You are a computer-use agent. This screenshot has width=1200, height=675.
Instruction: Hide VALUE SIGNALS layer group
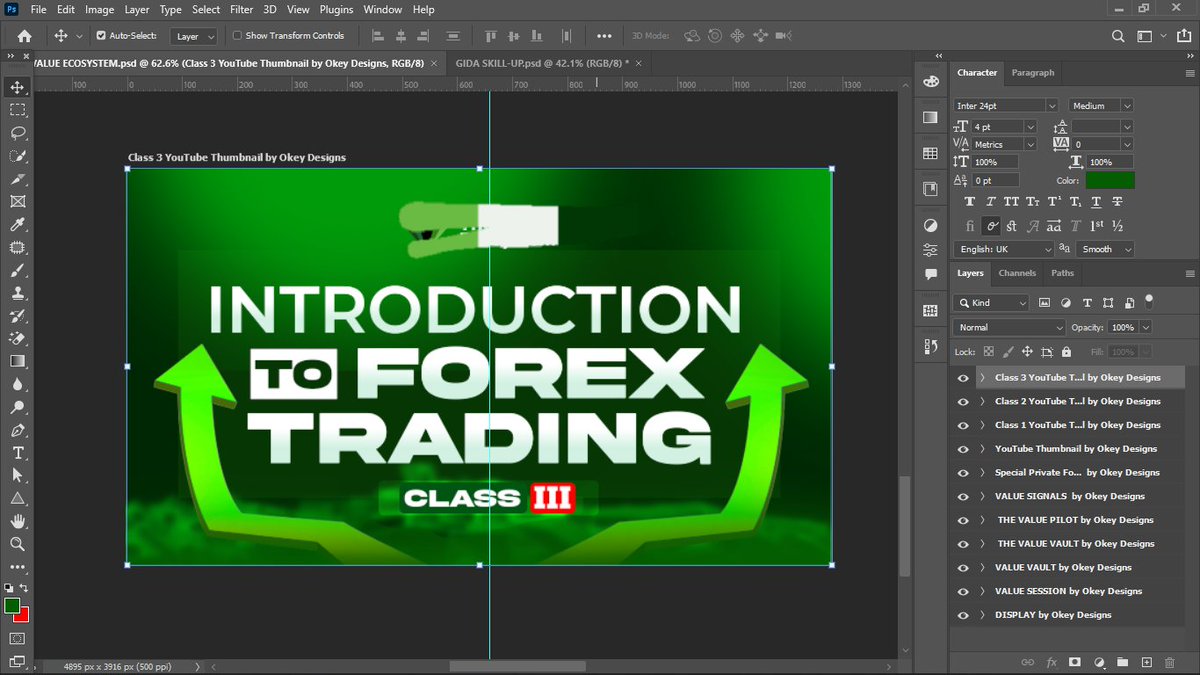[963, 496]
